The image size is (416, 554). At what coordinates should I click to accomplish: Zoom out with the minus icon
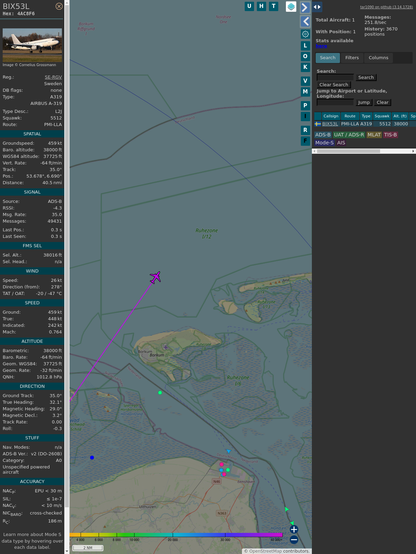[294, 540]
